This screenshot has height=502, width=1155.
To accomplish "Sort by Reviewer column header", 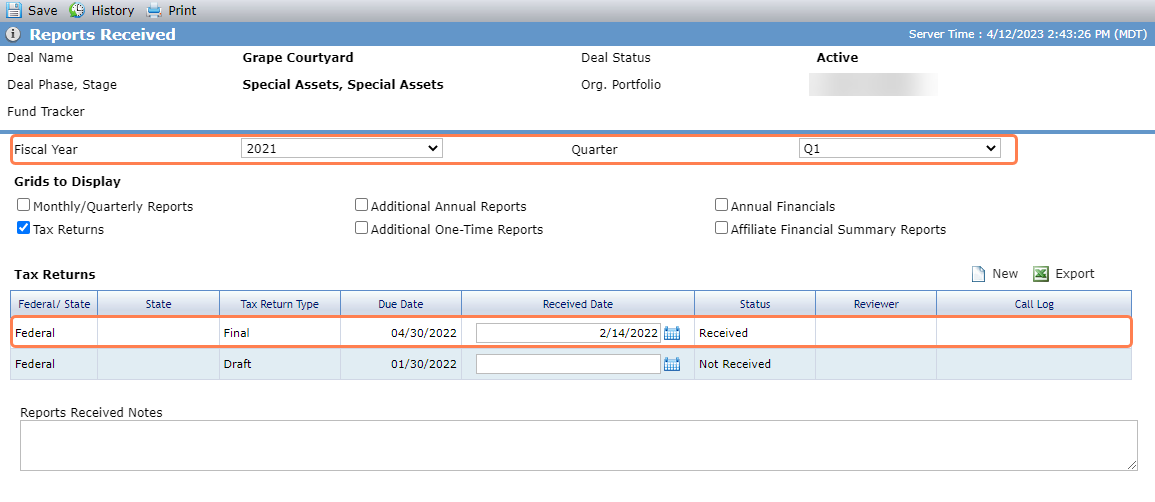I will pyautogui.click(x=876, y=304).
